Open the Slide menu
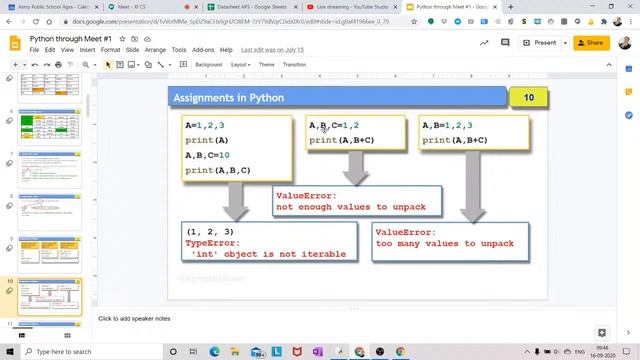Image resolution: width=640 pixels, height=360 pixels. pyautogui.click(x=132, y=50)
